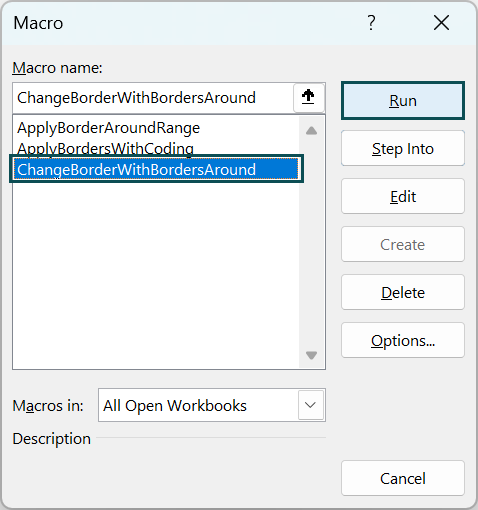Edit the selected macro
Image resolution: width=478 pixels, height=510 pixels.
(403, 197)
